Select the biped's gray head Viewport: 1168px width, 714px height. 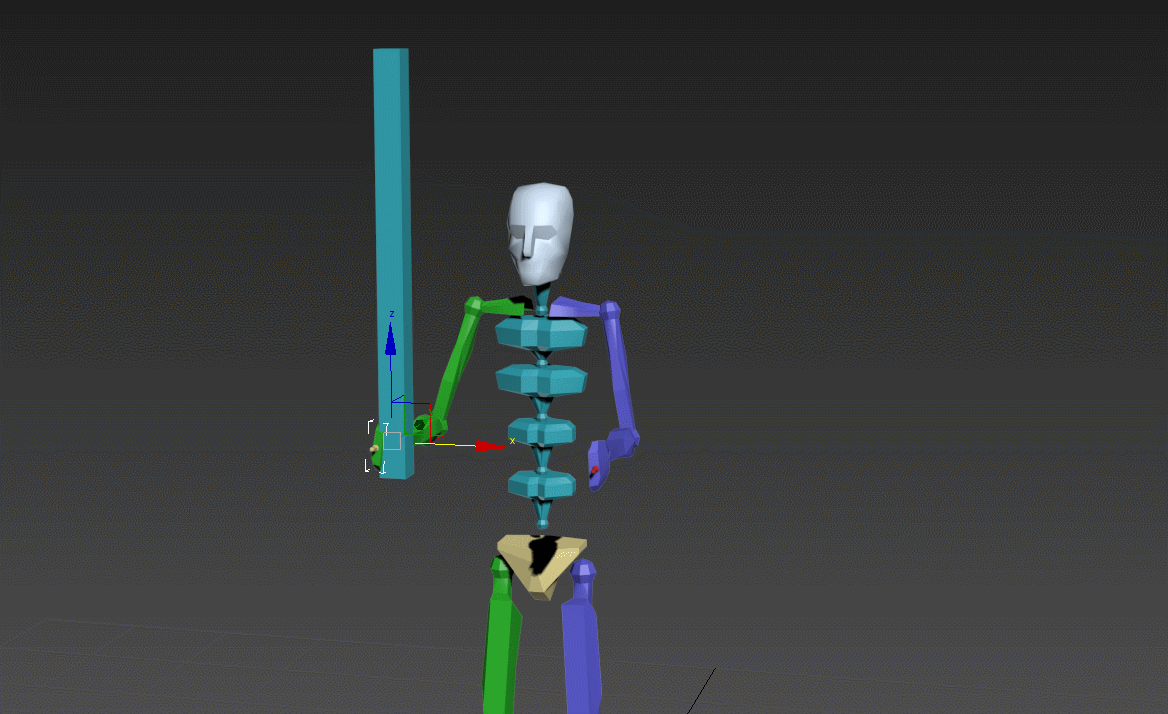[x=541, y=232]
